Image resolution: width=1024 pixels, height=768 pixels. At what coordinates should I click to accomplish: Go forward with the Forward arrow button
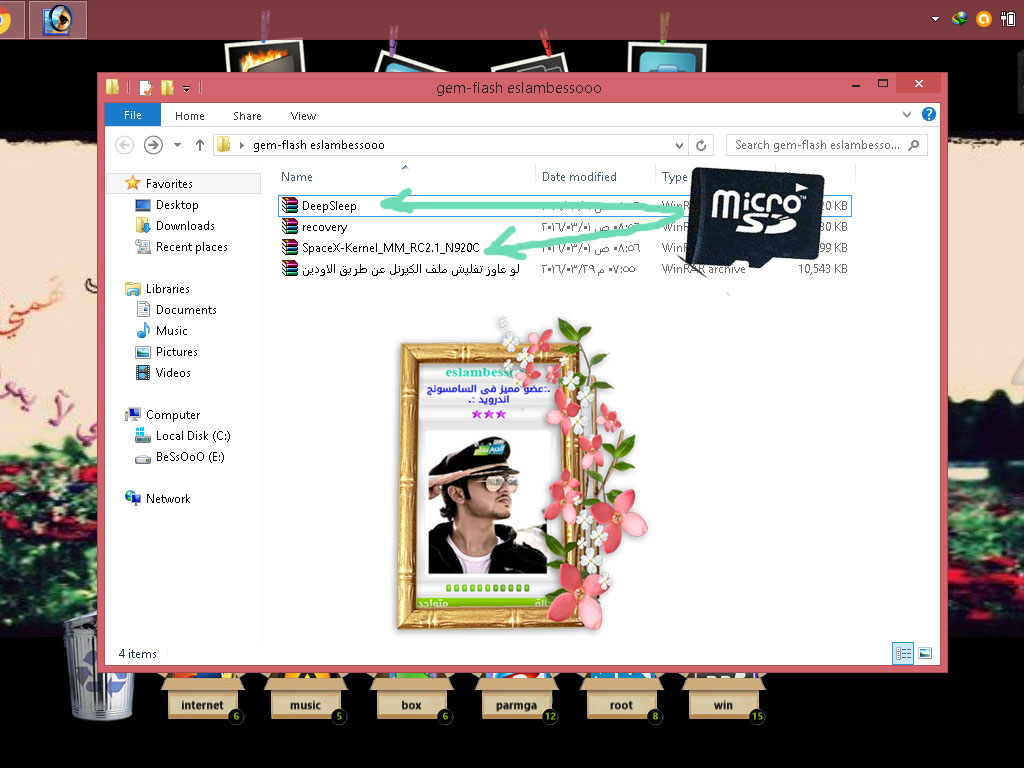click(x=153, y=144)
